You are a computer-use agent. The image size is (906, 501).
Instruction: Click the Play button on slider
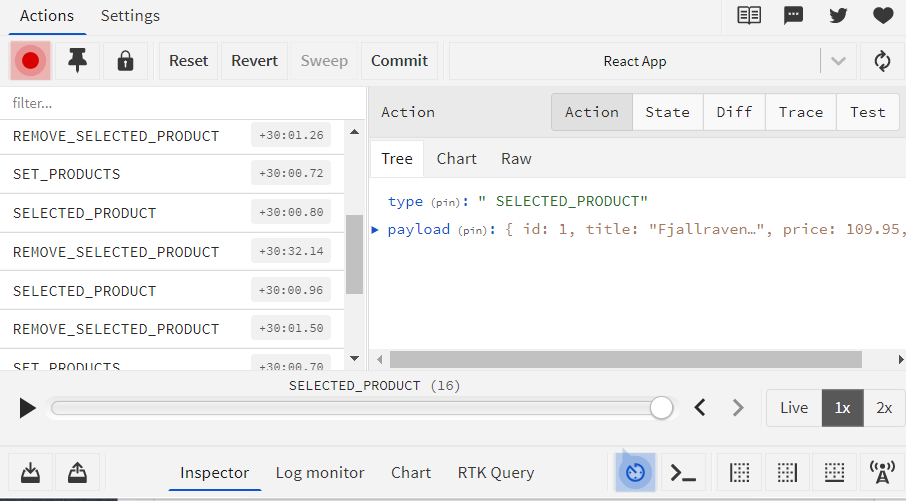[x=27, y=408]
